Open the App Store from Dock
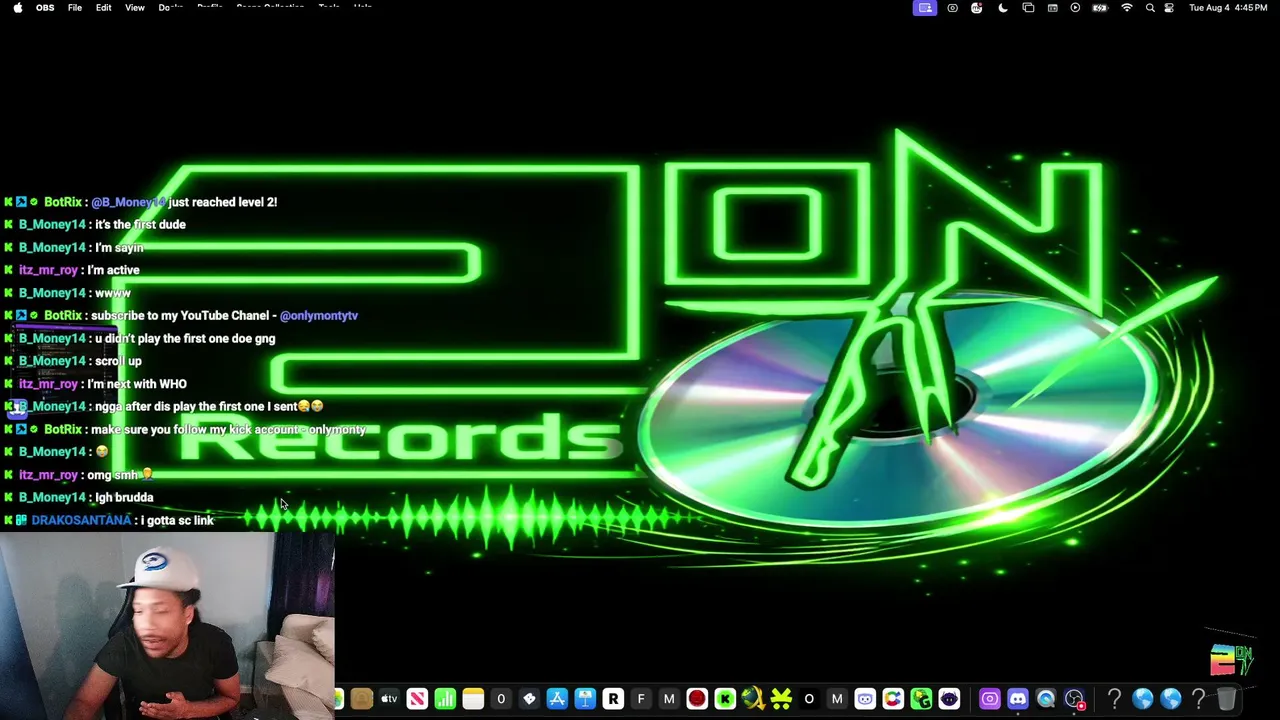This screenshot has width=1280, height=720. [x=557, y=698]
